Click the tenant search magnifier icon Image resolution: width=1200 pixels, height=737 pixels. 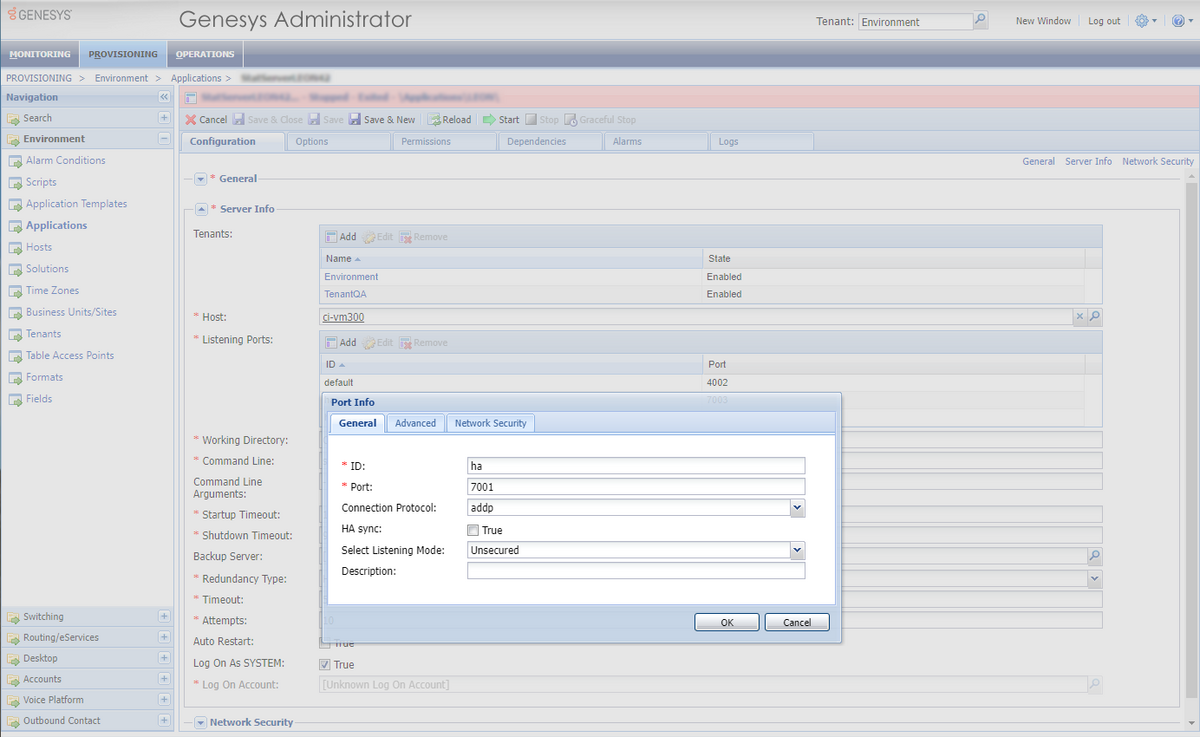980,20
